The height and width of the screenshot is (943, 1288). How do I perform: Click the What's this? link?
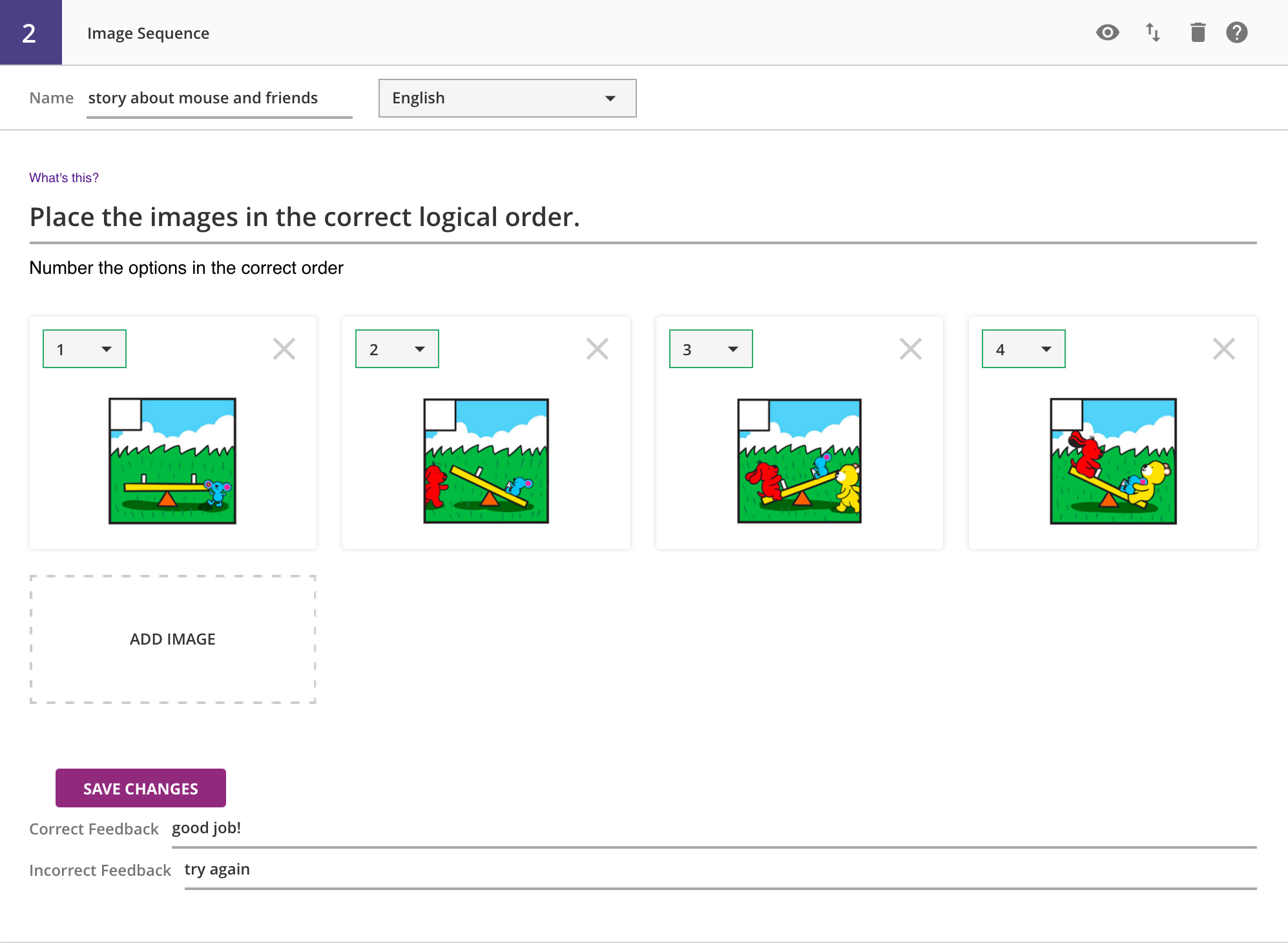(64, 178)
